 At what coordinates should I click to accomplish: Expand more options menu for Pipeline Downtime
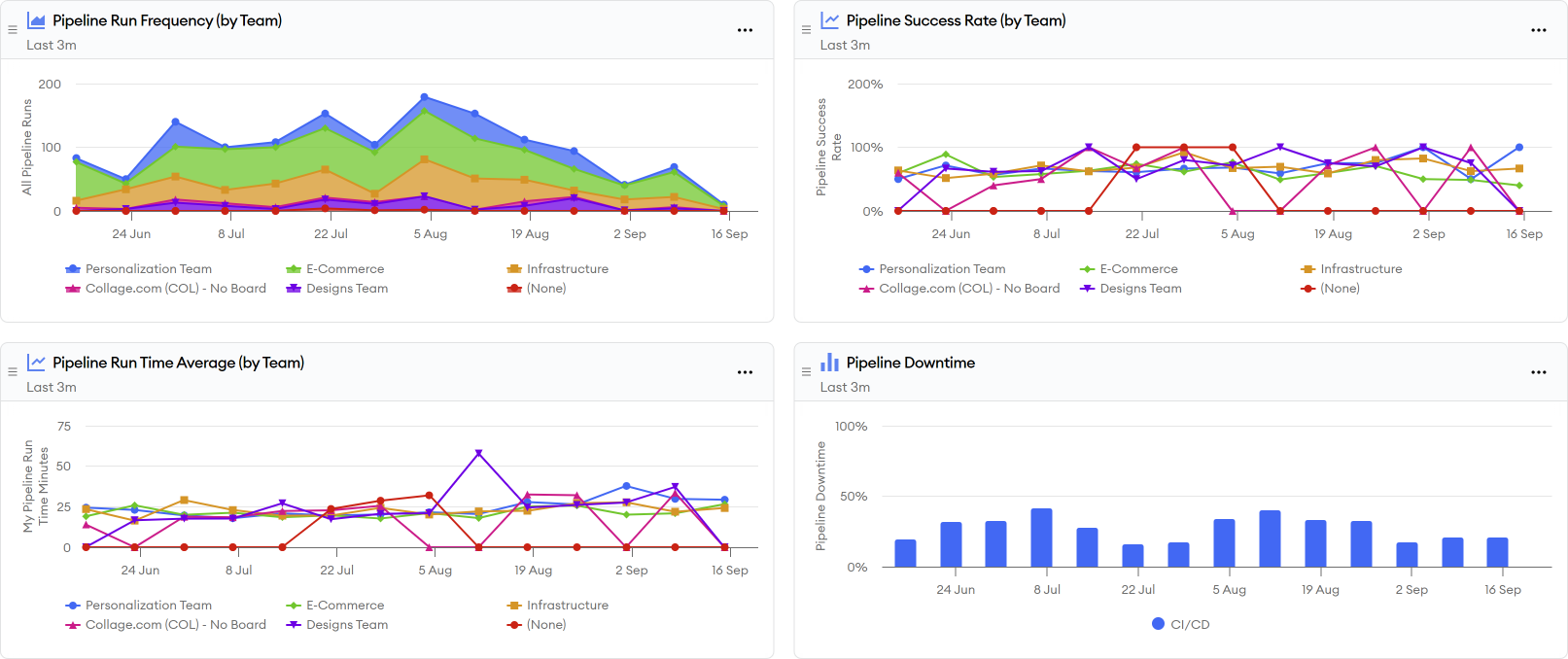pyautogui.click(x=1538, y=372)
